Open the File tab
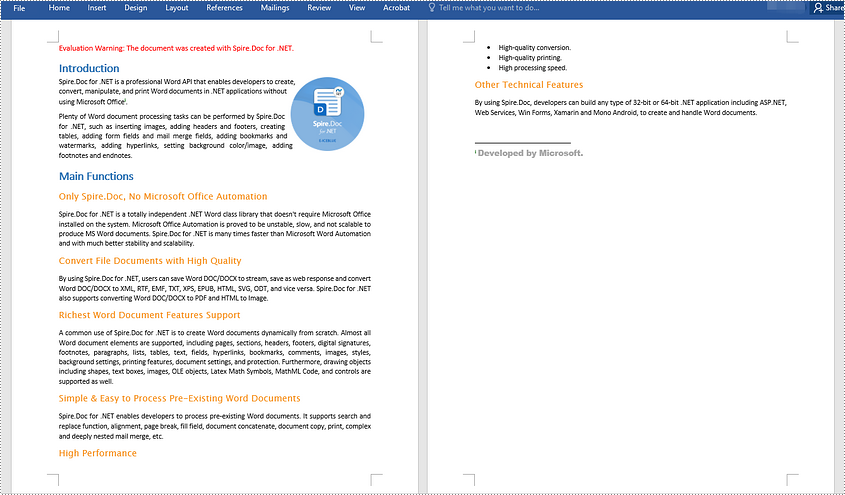 [x=19, y=8]
